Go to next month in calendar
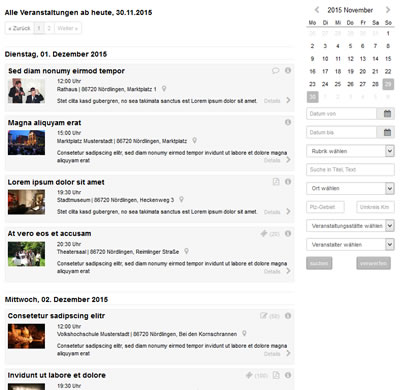 pyautogui.click(x=388, y=10)
